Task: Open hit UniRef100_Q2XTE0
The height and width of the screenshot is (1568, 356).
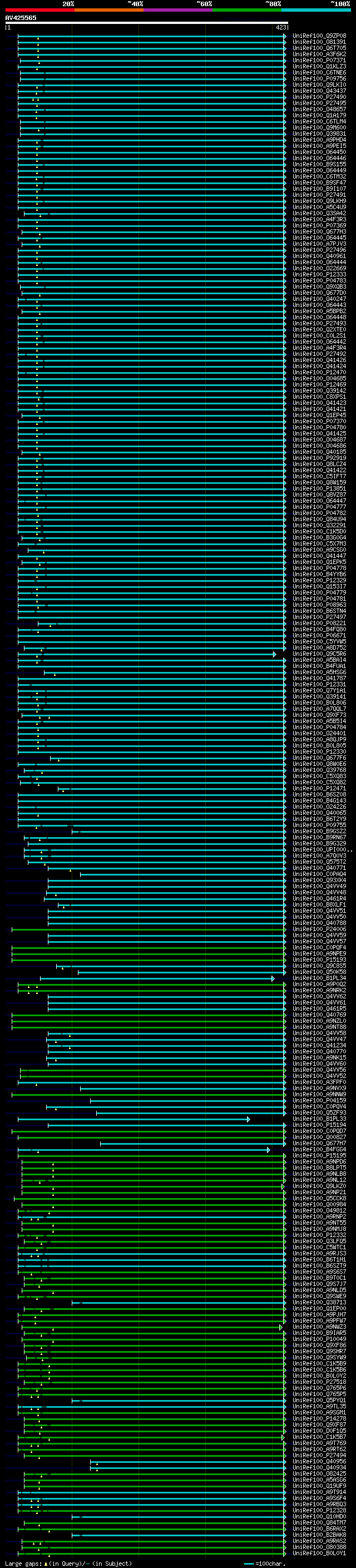Action: [319, 329]
